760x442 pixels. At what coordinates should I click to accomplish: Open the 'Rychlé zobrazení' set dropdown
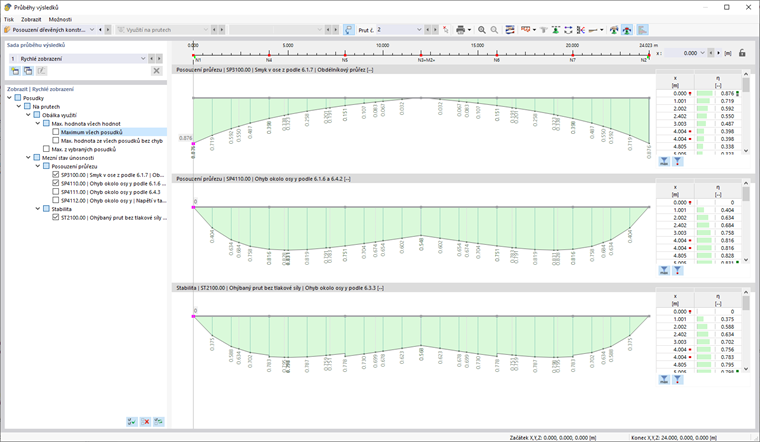pos(143,58)
